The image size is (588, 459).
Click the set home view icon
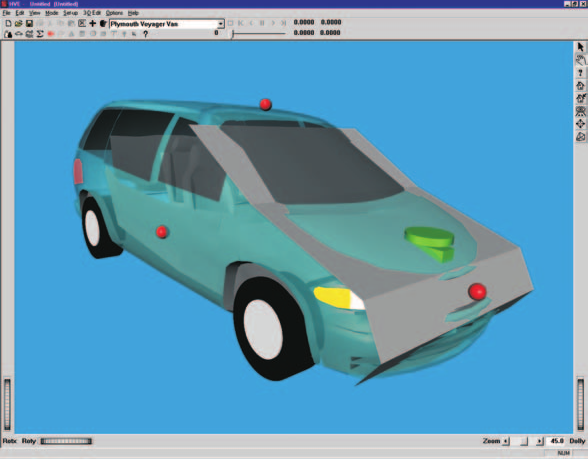[580, 98]
